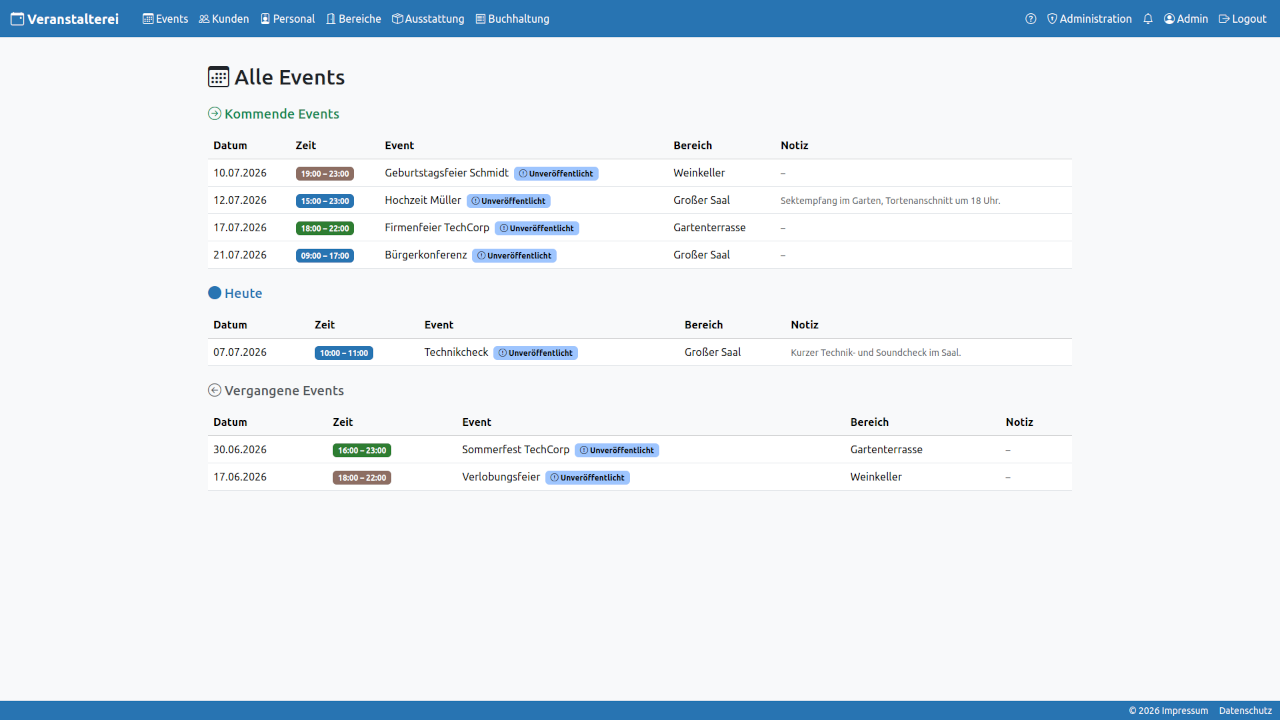Open Technikcheck event
This screenshot has width=1280, height=720.
(456, 352)
